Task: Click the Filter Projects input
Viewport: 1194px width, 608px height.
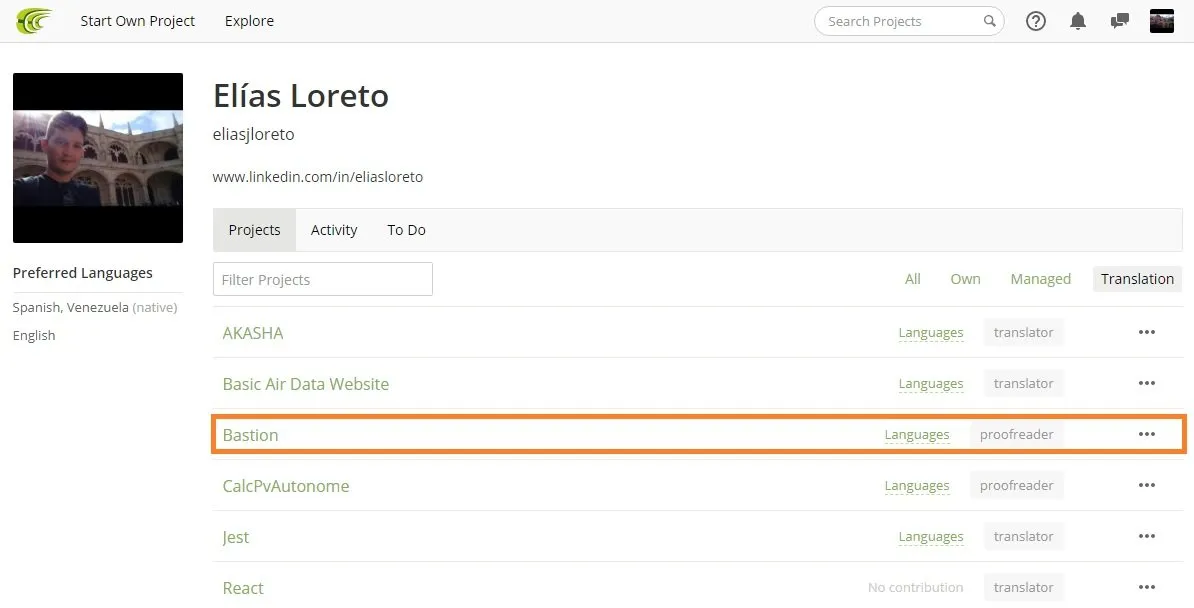Action: [x=323, y=279]
